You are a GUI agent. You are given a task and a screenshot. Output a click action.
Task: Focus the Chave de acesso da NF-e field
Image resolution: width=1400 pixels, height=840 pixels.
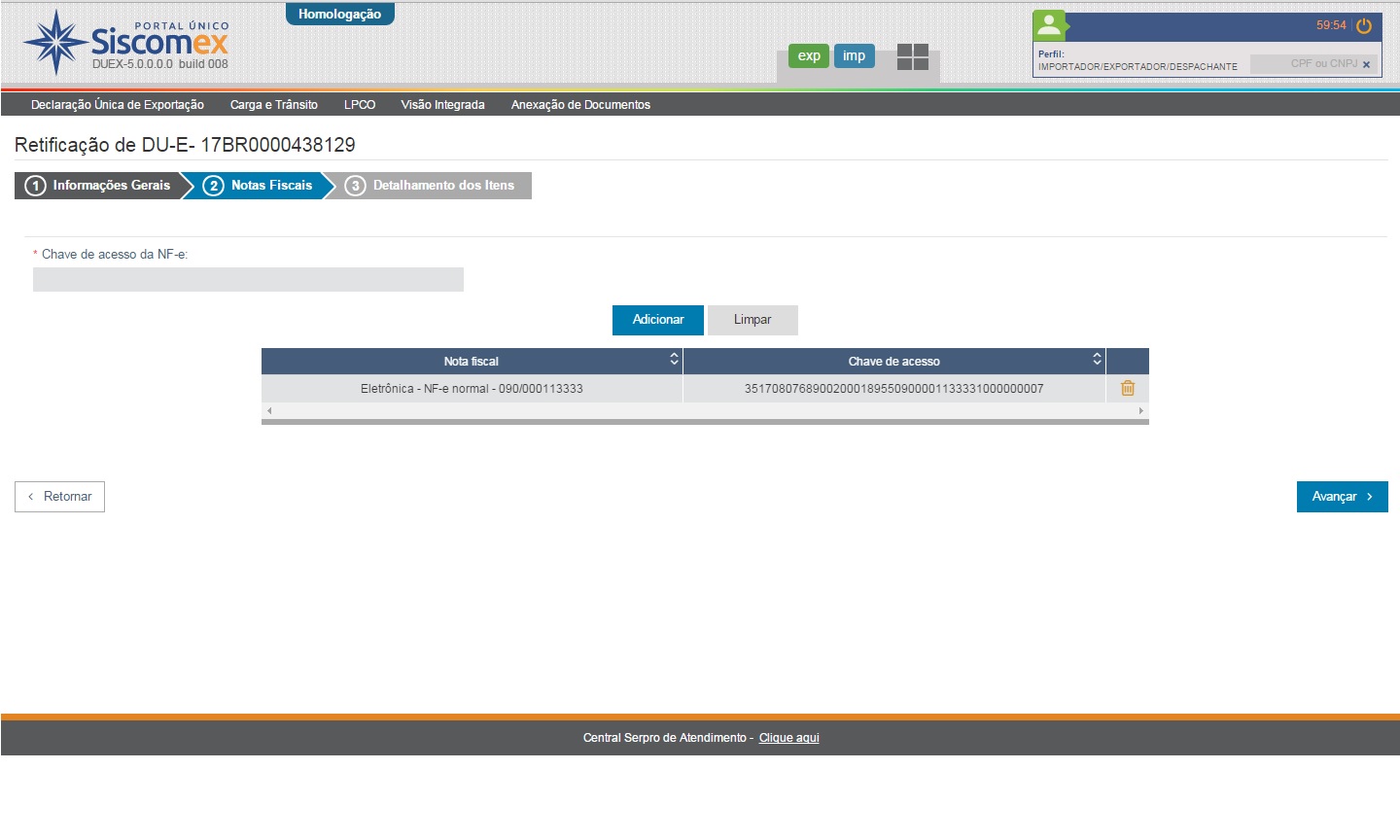click(x=248, y=280)
